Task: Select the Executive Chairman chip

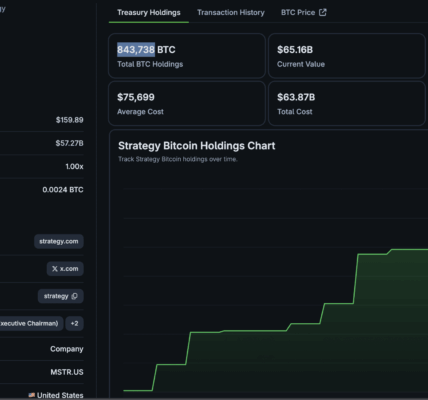Action: point(30,323)
